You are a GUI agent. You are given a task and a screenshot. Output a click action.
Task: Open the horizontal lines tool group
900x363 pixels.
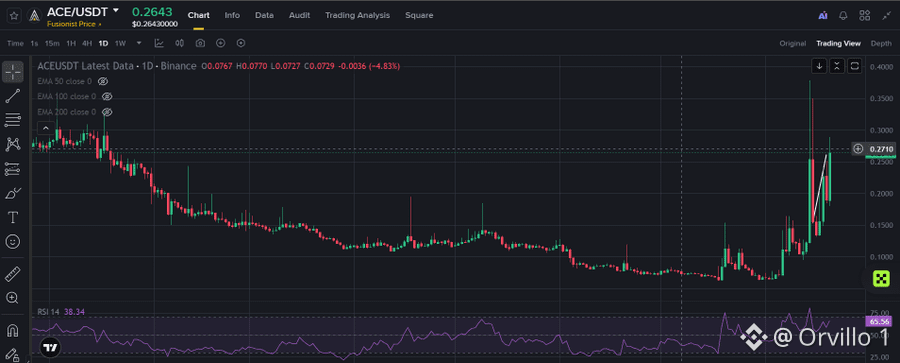tap(13, 120)
